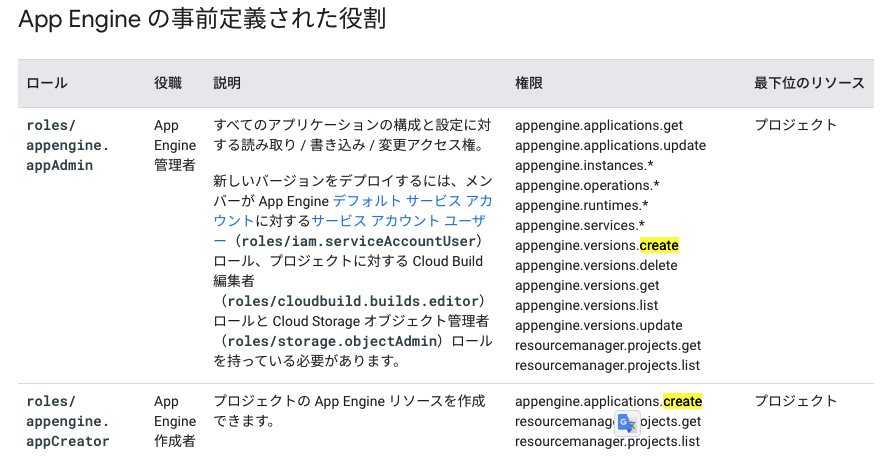Screen dimensions: 889x457
Task: Click appengine.versions.update permission
Action: pyautogui.click(x=599, y=325)
